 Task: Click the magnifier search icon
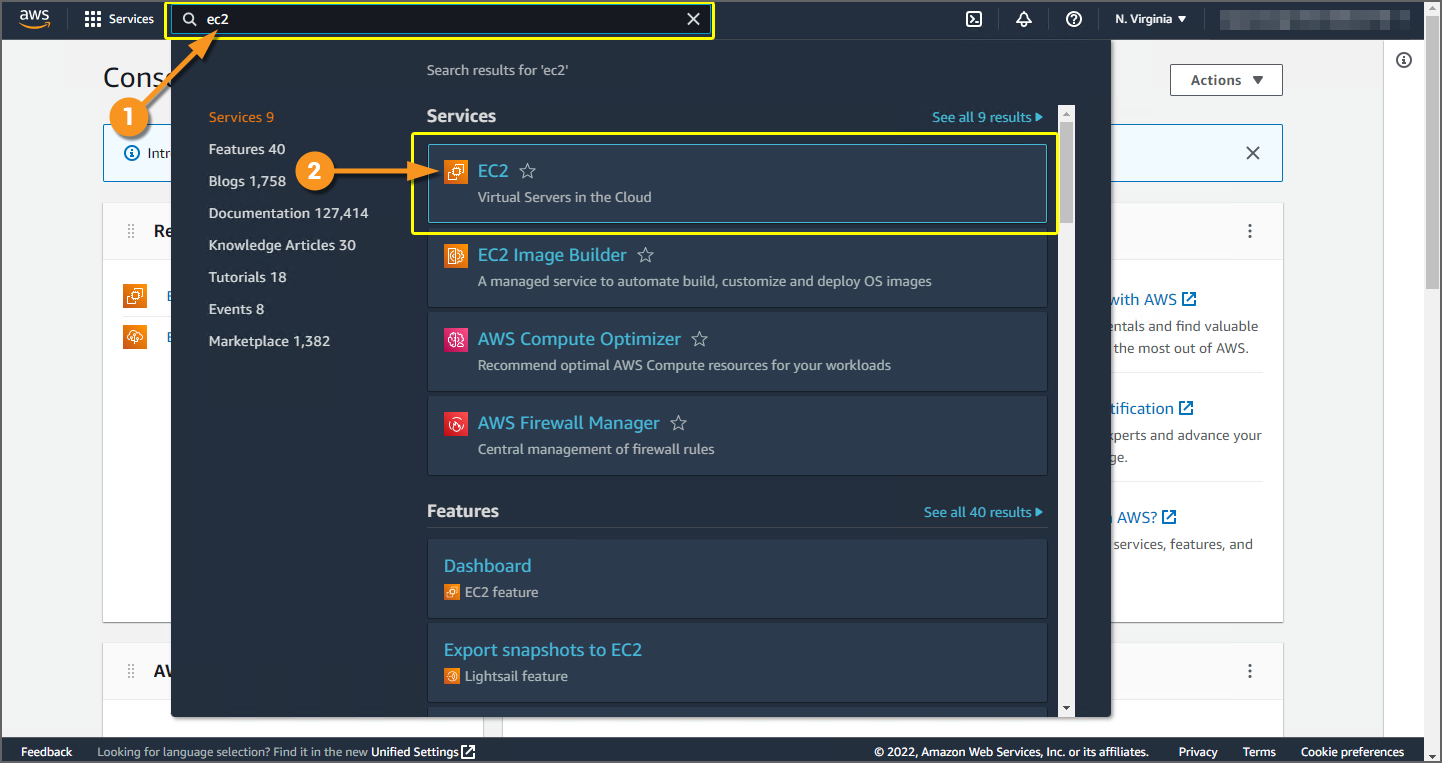[x=189, y=19]
